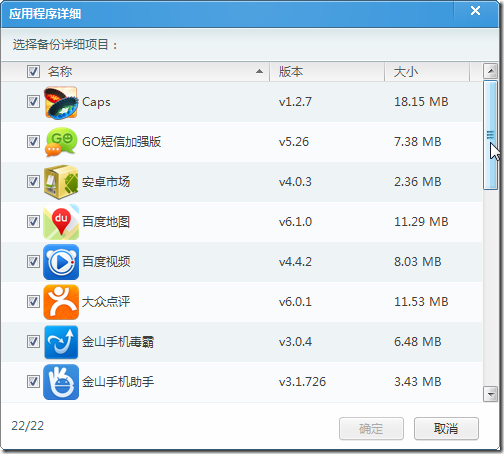Click the 金山手机毒霸 app icon
The image size is (504, 454).
point(61,342)
